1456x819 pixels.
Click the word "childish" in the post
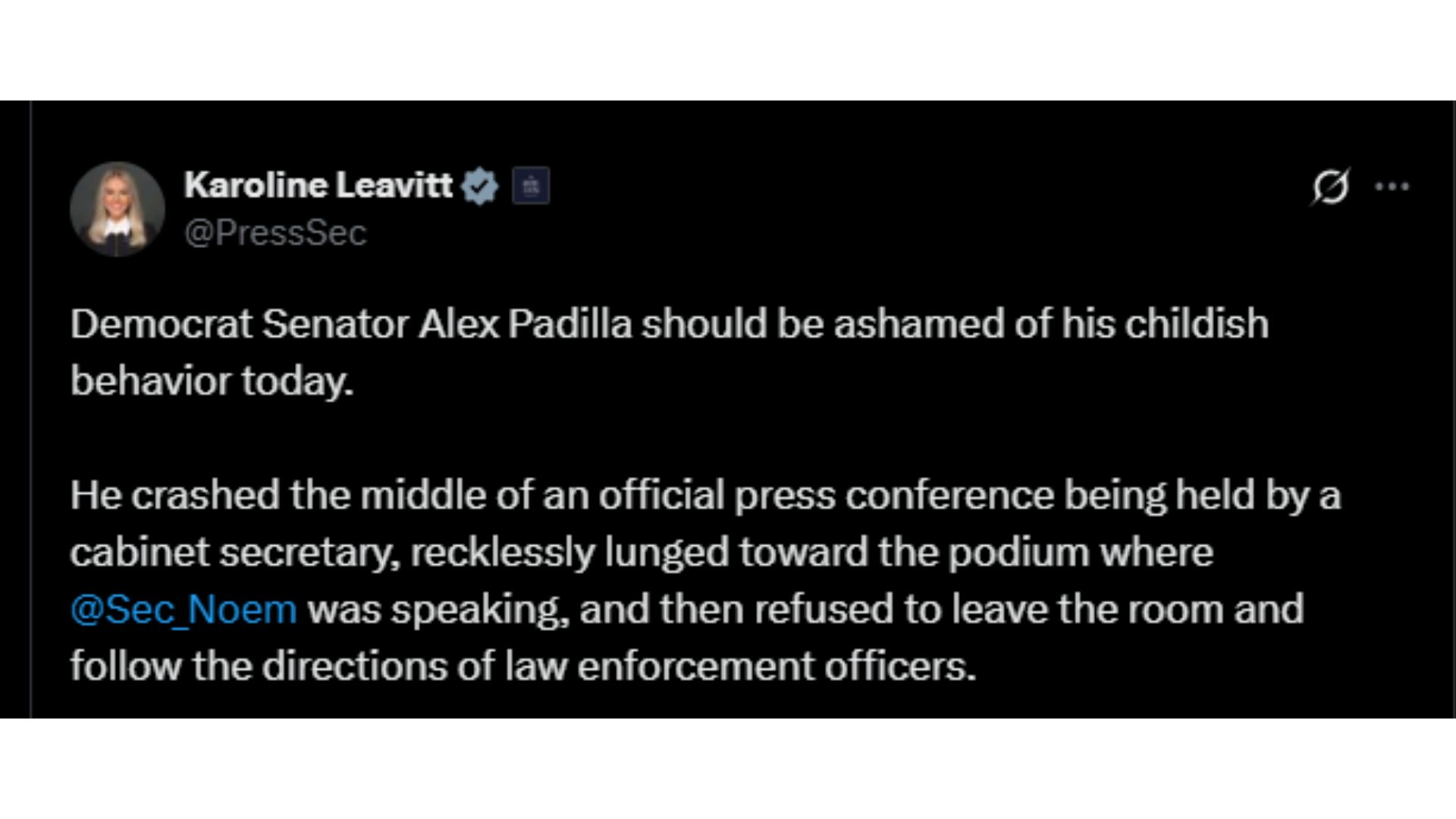click(1196, 325)
